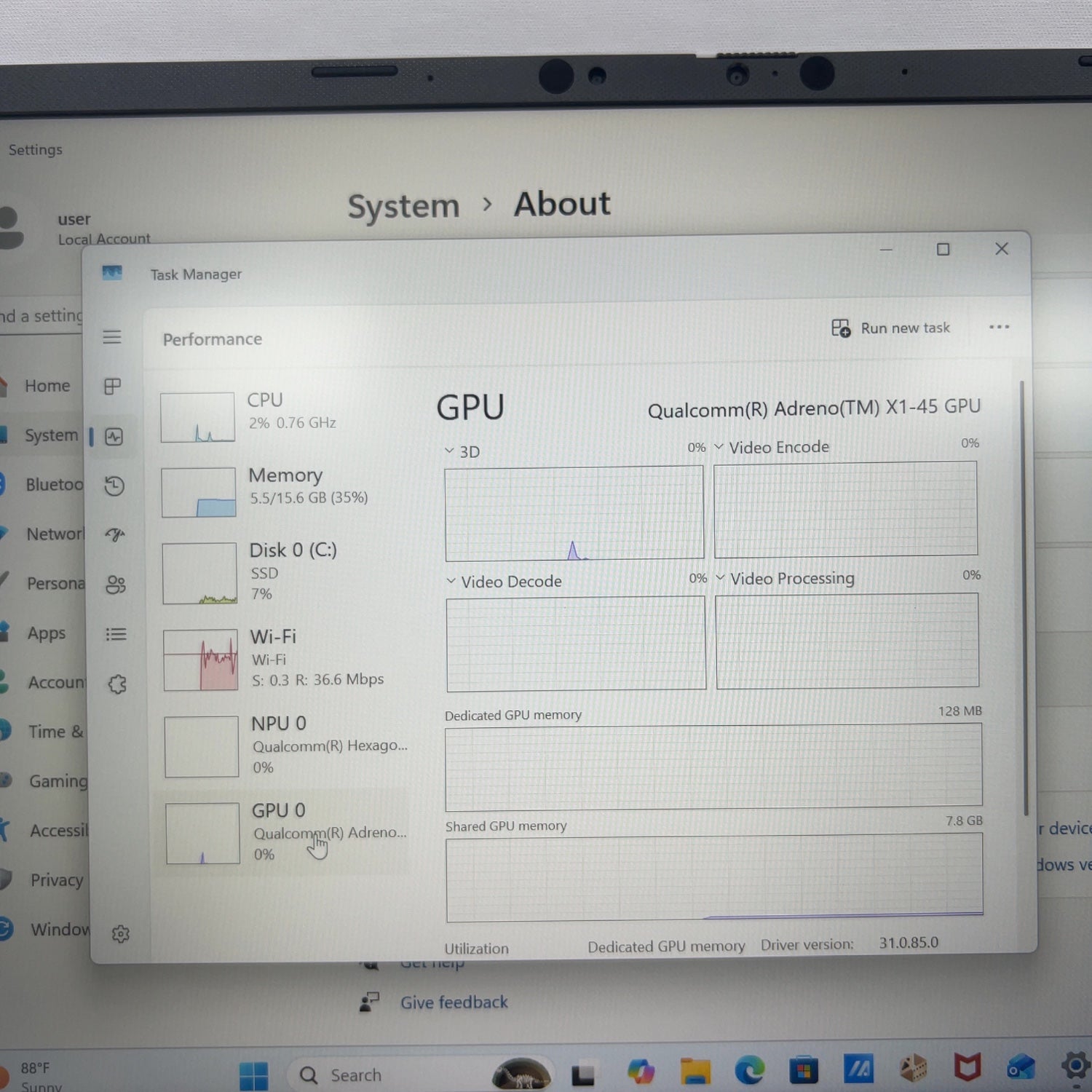The height and width of the screenshot is (1092, 1092).
Task: Open Users icon in Task Manager sidebar
Action: click(116, 585)
